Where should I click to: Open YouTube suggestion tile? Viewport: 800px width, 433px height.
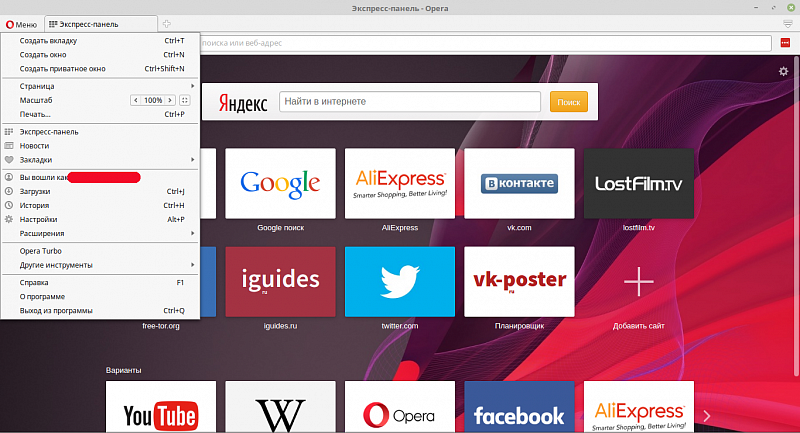pos(161,407)
